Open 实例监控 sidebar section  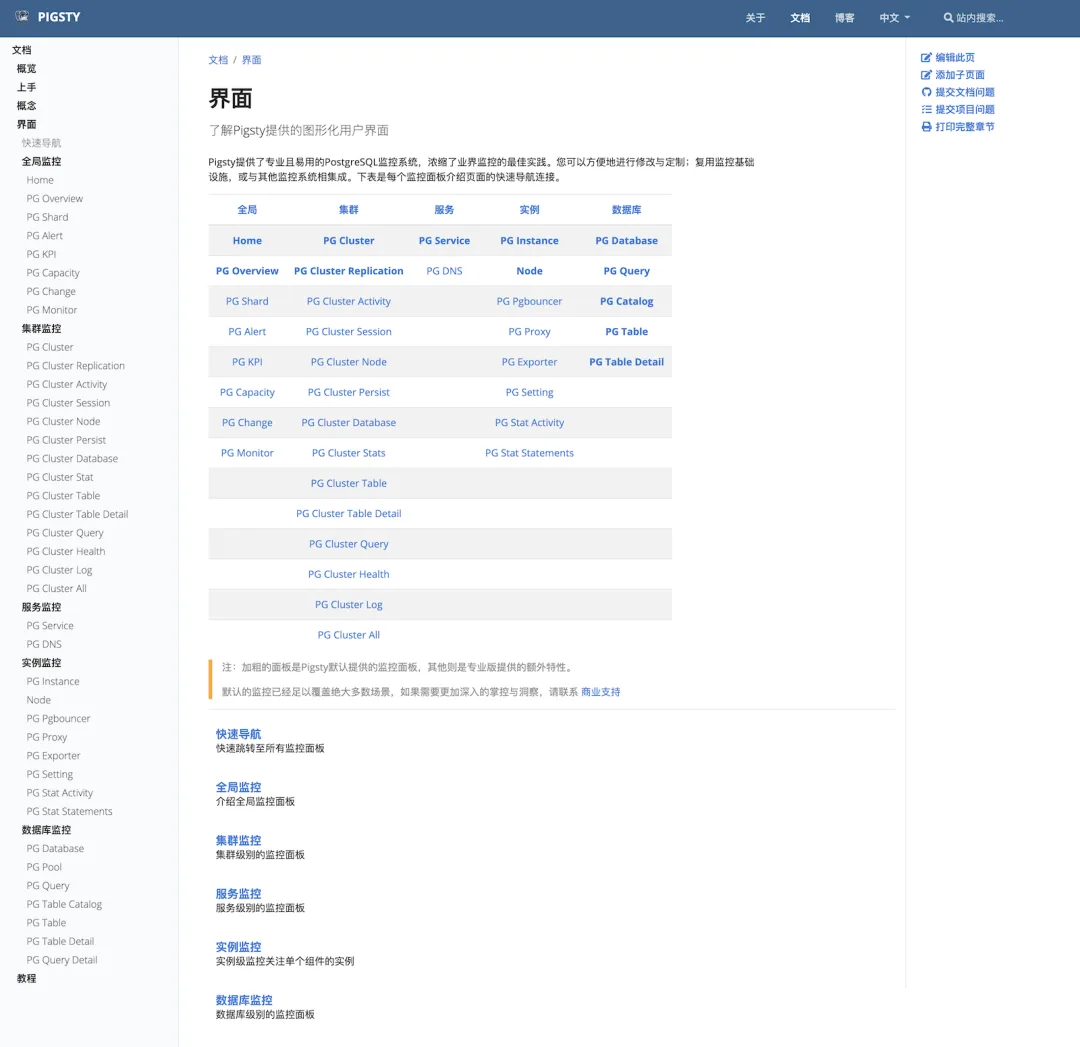41,663
